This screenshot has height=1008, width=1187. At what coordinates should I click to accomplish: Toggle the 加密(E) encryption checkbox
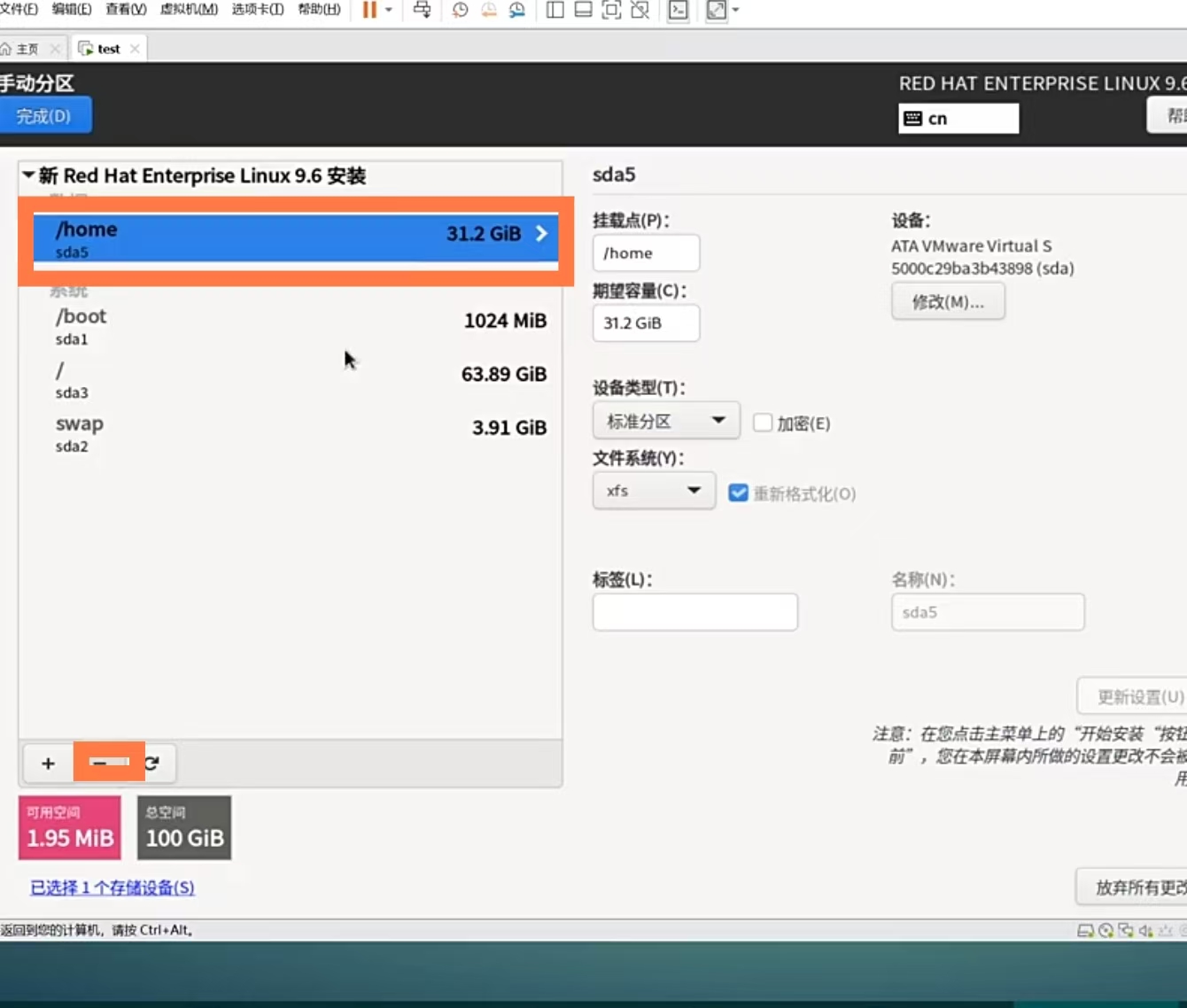763,423
